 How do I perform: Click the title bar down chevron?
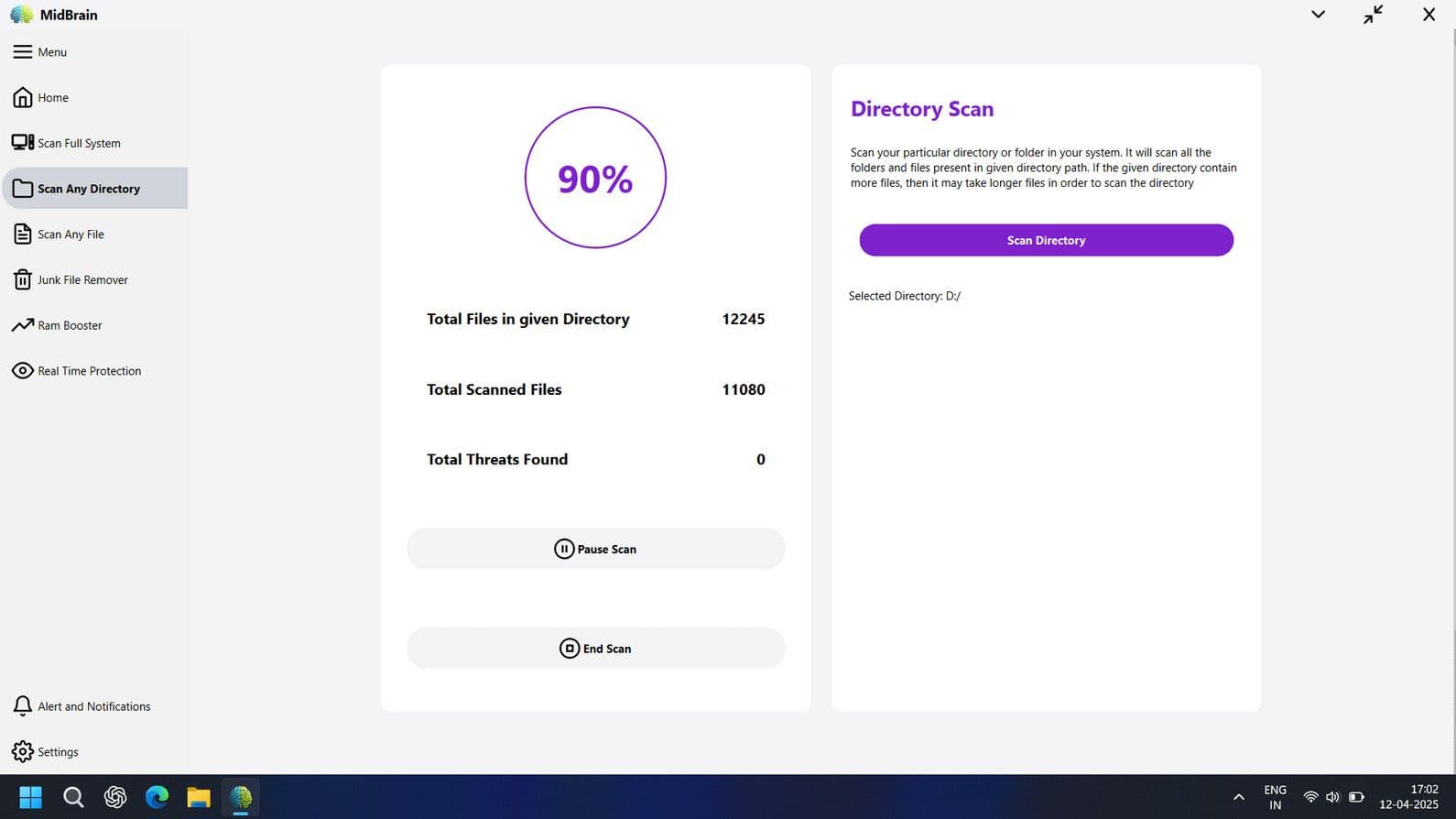pos(1318,15)
